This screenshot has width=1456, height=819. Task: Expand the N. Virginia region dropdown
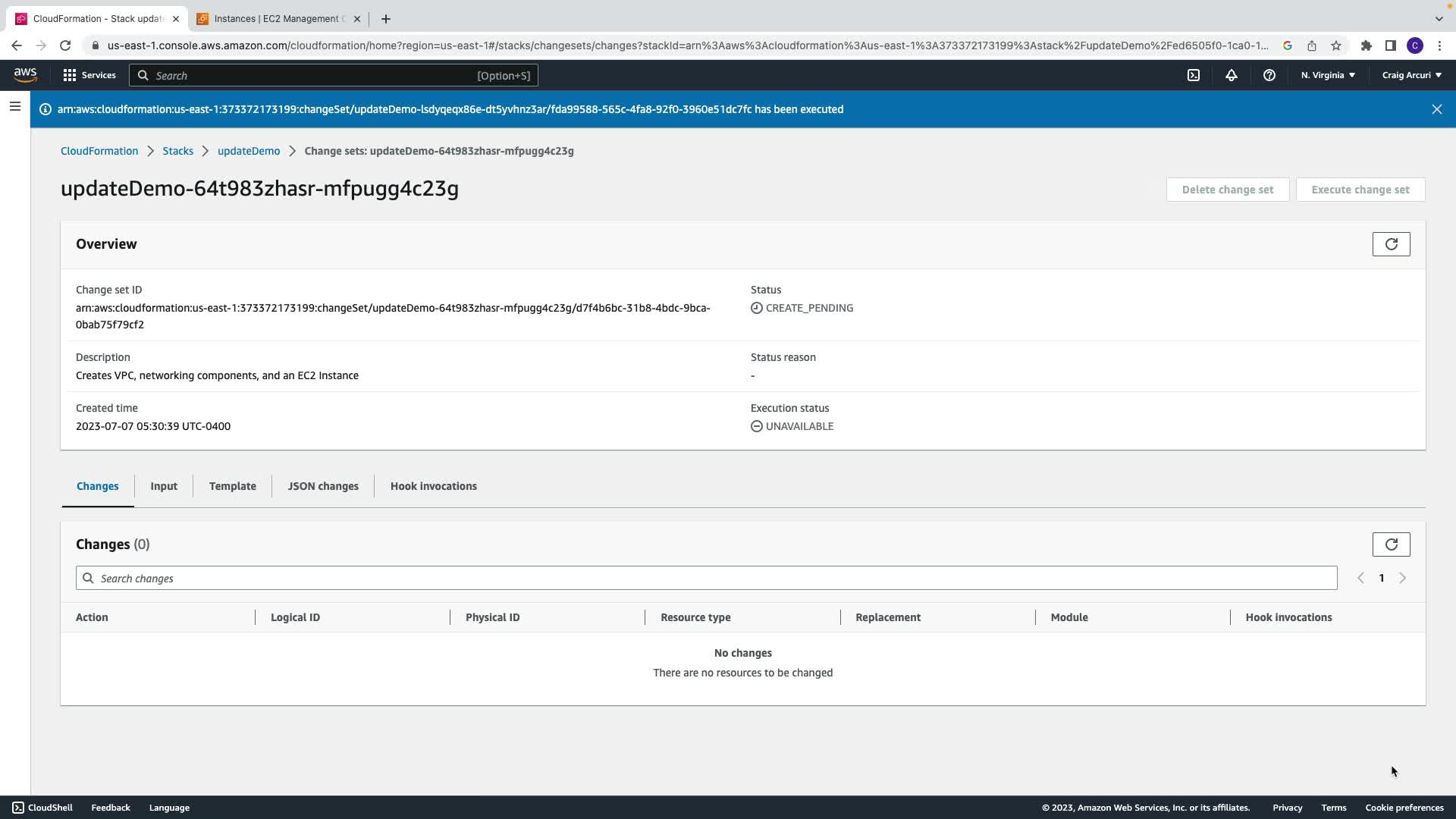coord(1328,75)
